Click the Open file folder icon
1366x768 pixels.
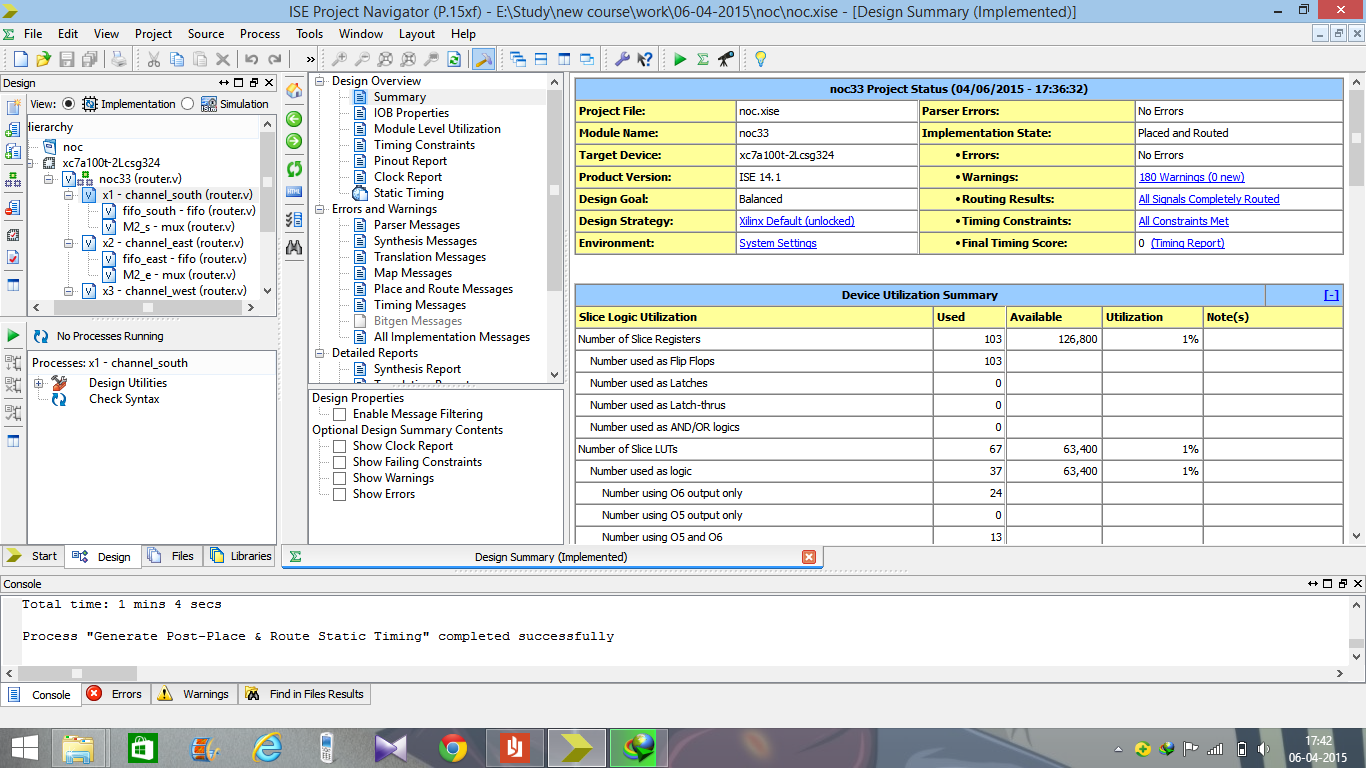point(44,59)
